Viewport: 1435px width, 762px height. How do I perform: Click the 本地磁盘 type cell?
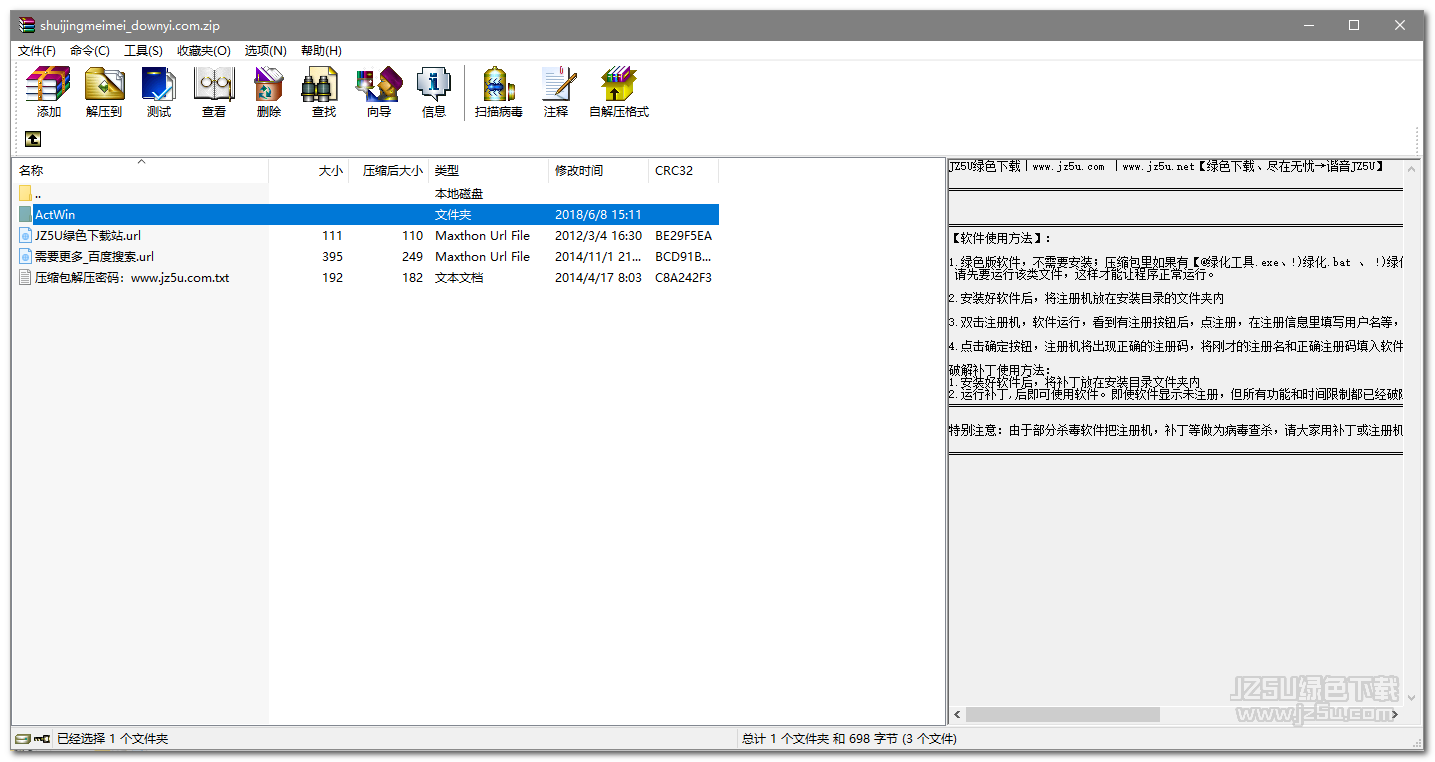[x=459, y=194]
